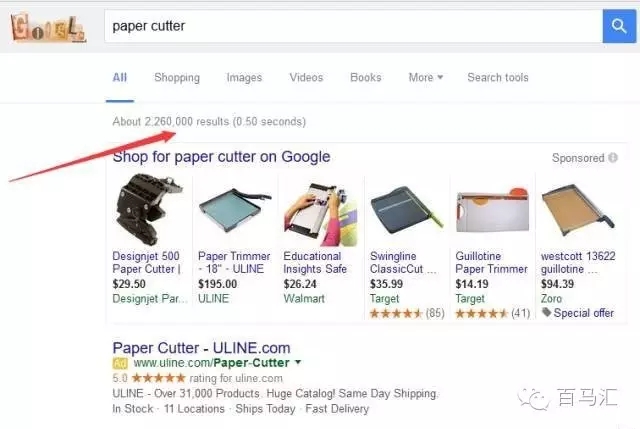
Task: Switch to the Images tab
Action: pyautogui.click(x=244, y=77)
